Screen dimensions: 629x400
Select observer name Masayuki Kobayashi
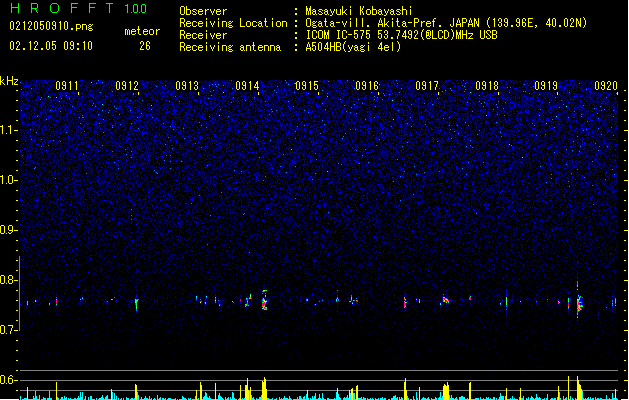click(359, 11)
